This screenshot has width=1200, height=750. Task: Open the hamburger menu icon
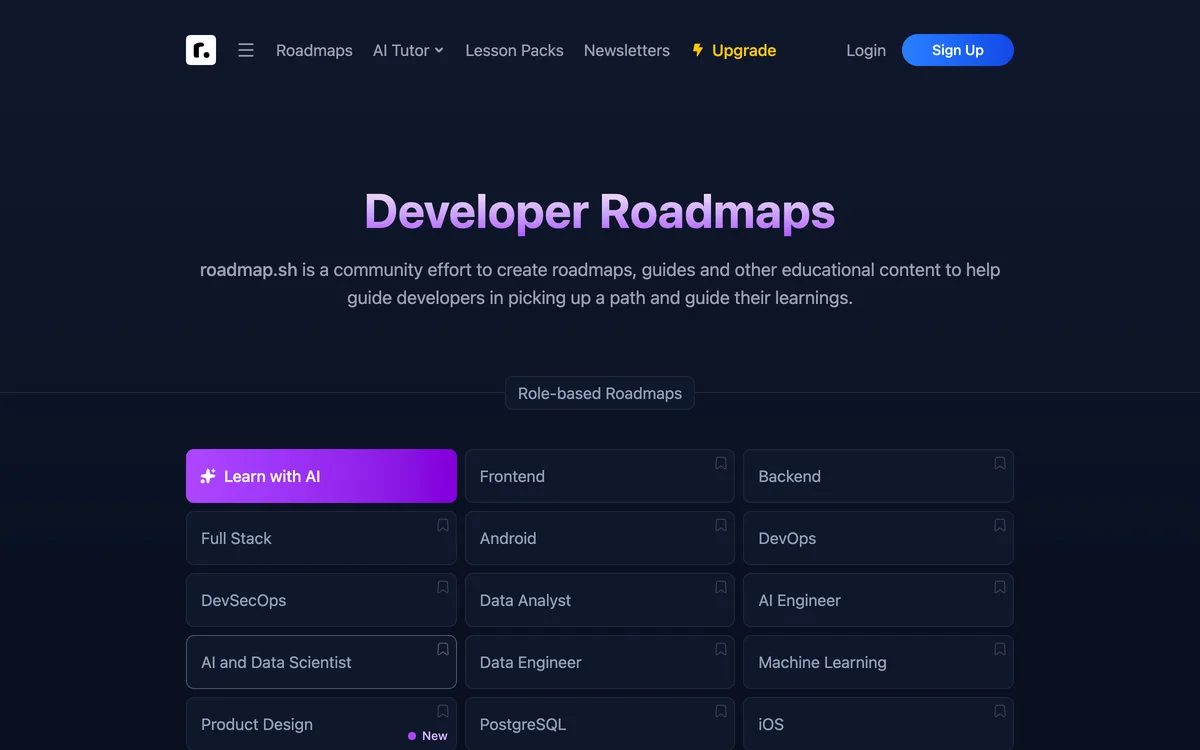point(246,50)
